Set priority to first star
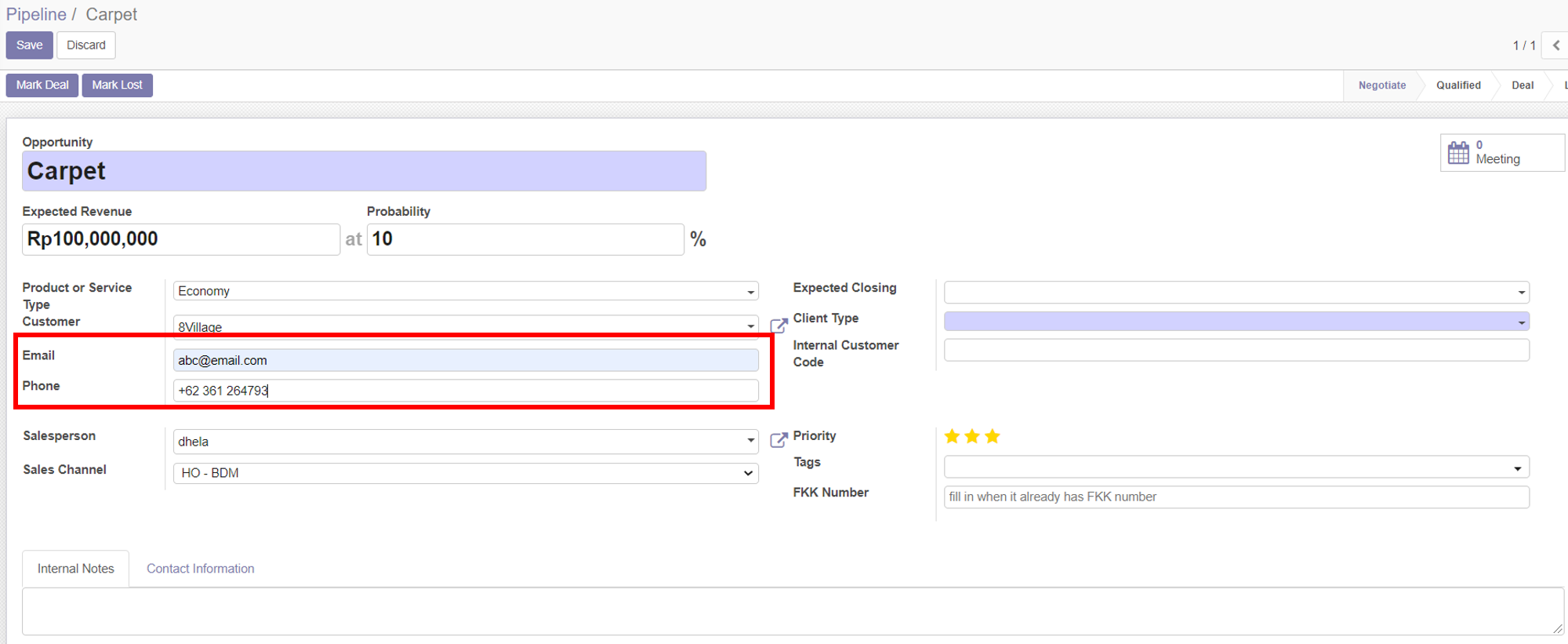 point(952,436)
